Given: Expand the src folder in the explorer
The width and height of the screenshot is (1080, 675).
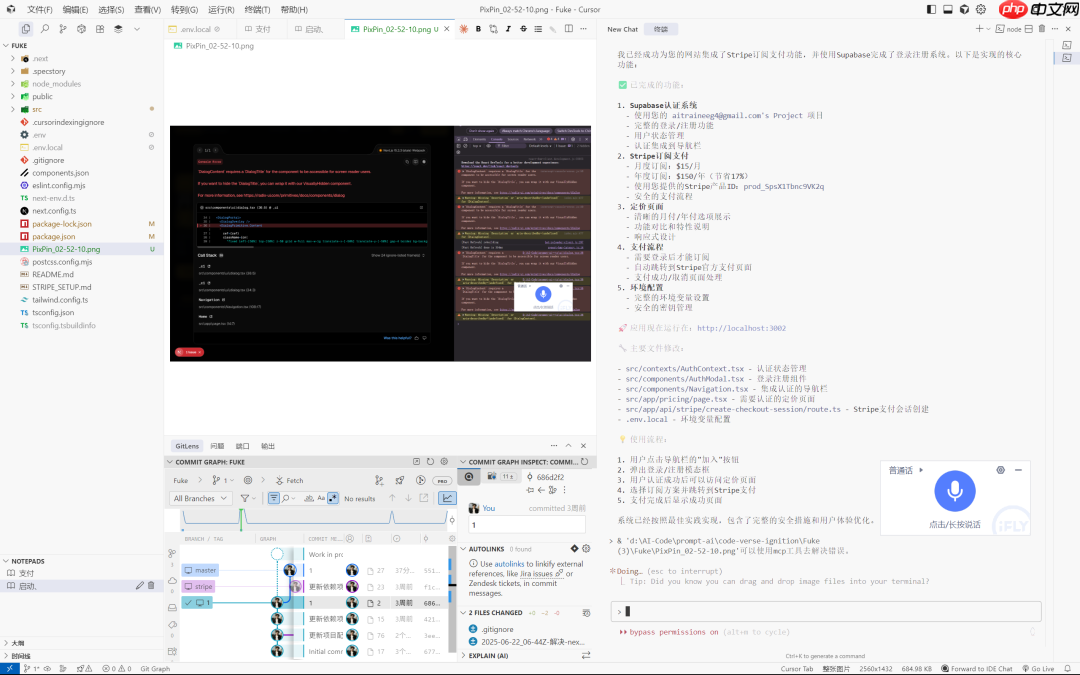Looking at the screenshot, I should click(x=35, y=109).
